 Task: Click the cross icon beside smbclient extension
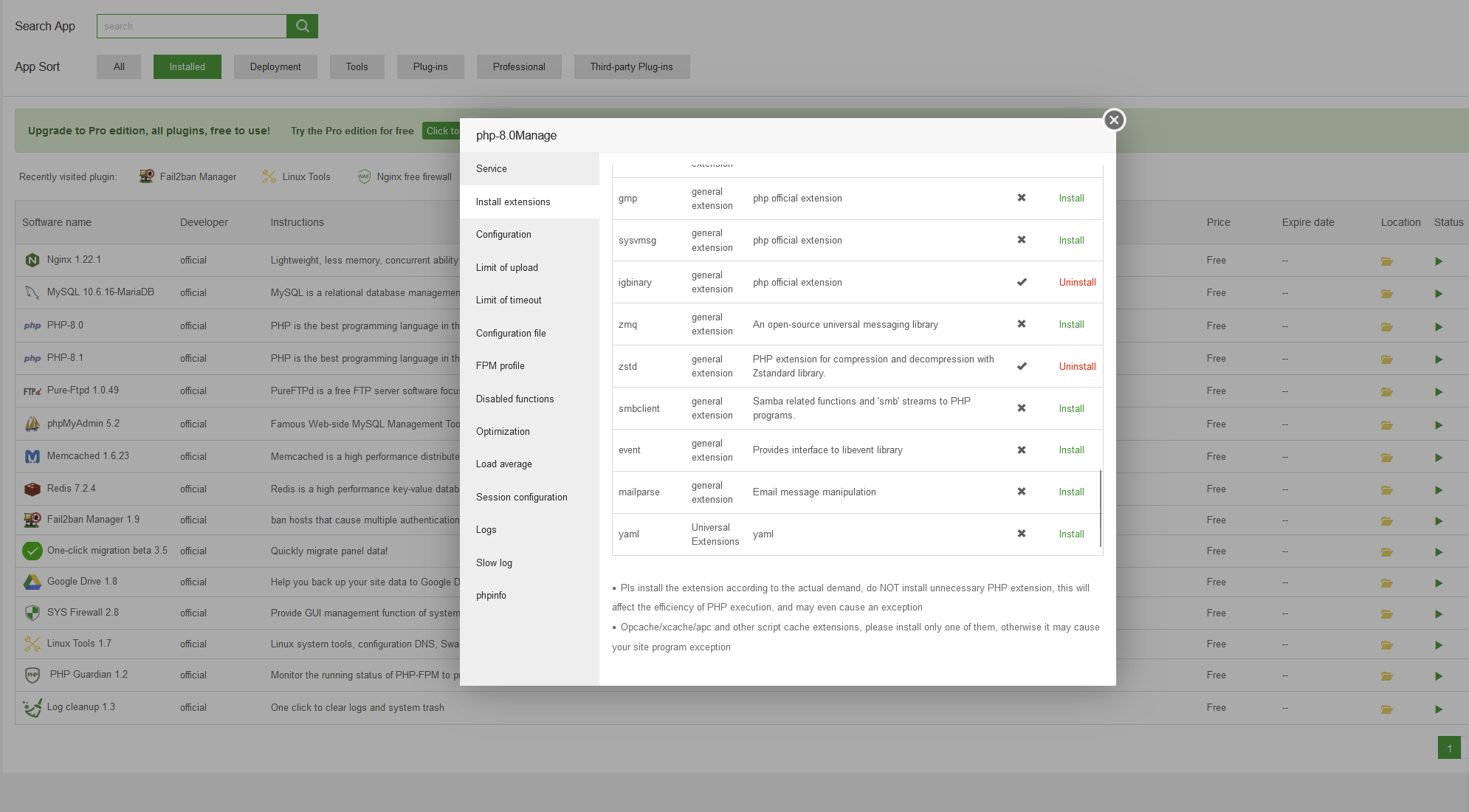[x=1022, y=407]
